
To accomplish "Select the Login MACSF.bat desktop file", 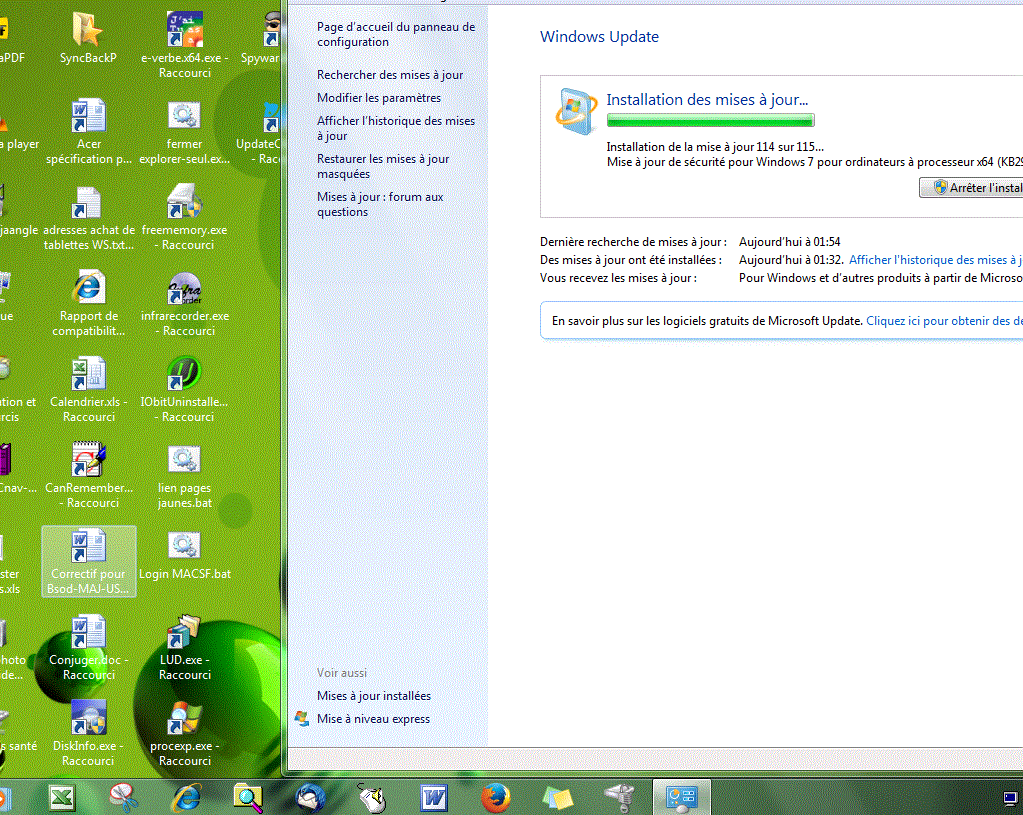I will pos(185,548).
